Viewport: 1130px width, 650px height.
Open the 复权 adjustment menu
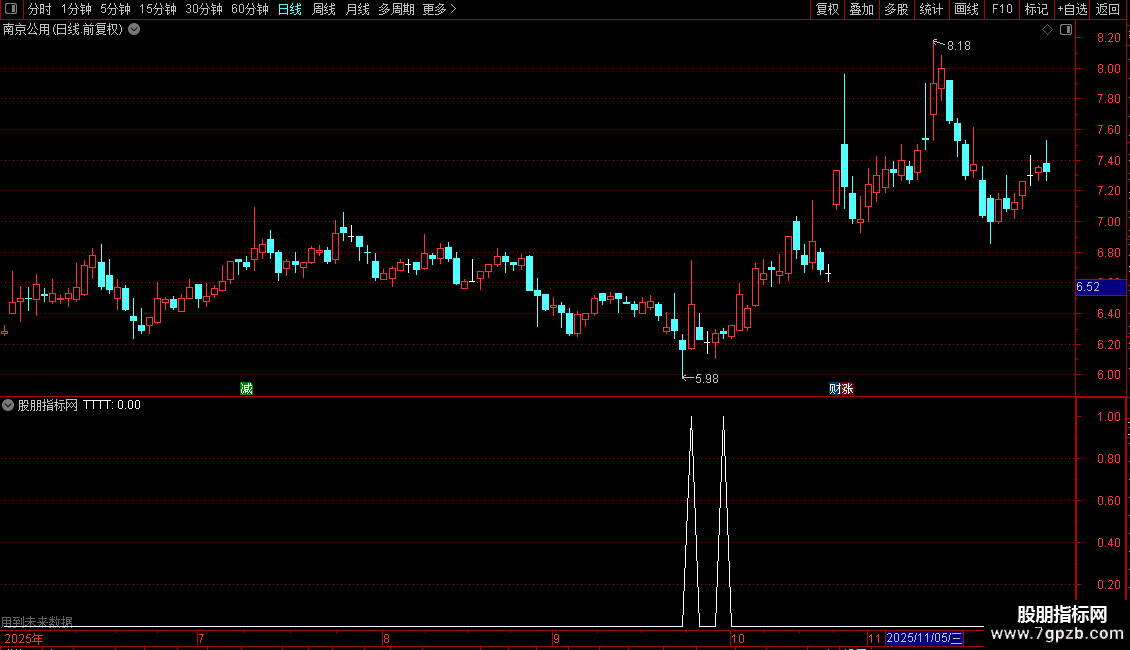(x=827, y=9)
